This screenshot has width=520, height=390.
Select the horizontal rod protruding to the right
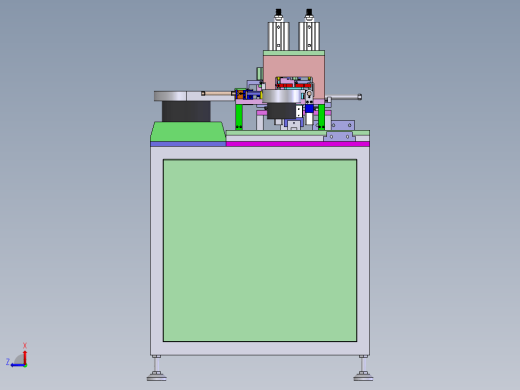344,97
